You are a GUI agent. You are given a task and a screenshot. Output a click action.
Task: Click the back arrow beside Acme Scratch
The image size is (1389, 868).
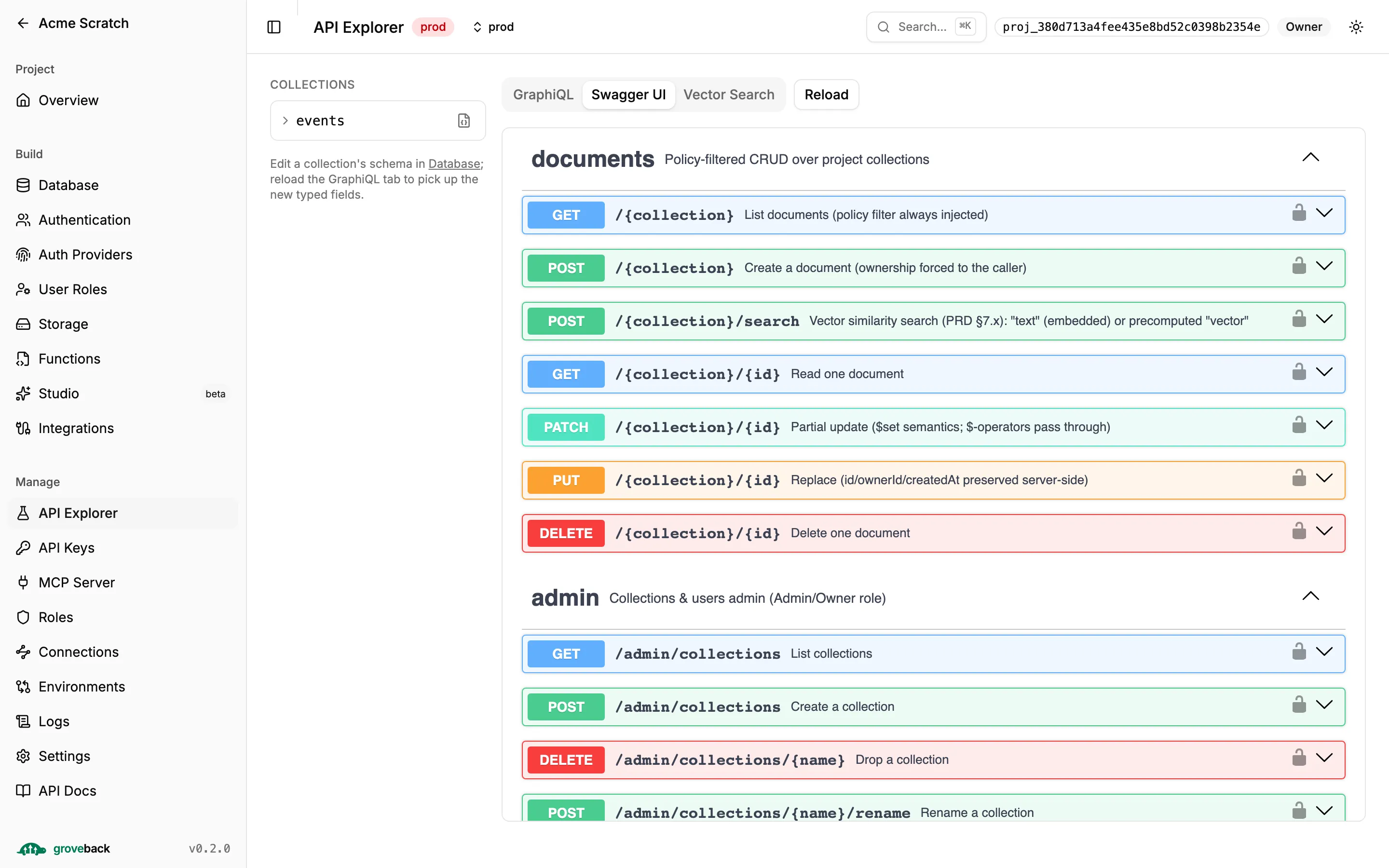23,23
